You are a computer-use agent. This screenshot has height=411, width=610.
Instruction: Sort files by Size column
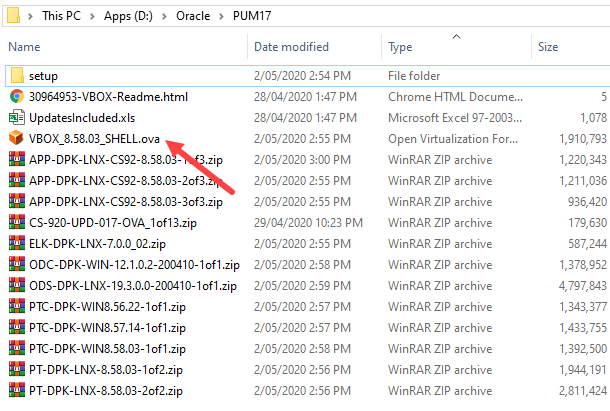[x=548, y=47]
